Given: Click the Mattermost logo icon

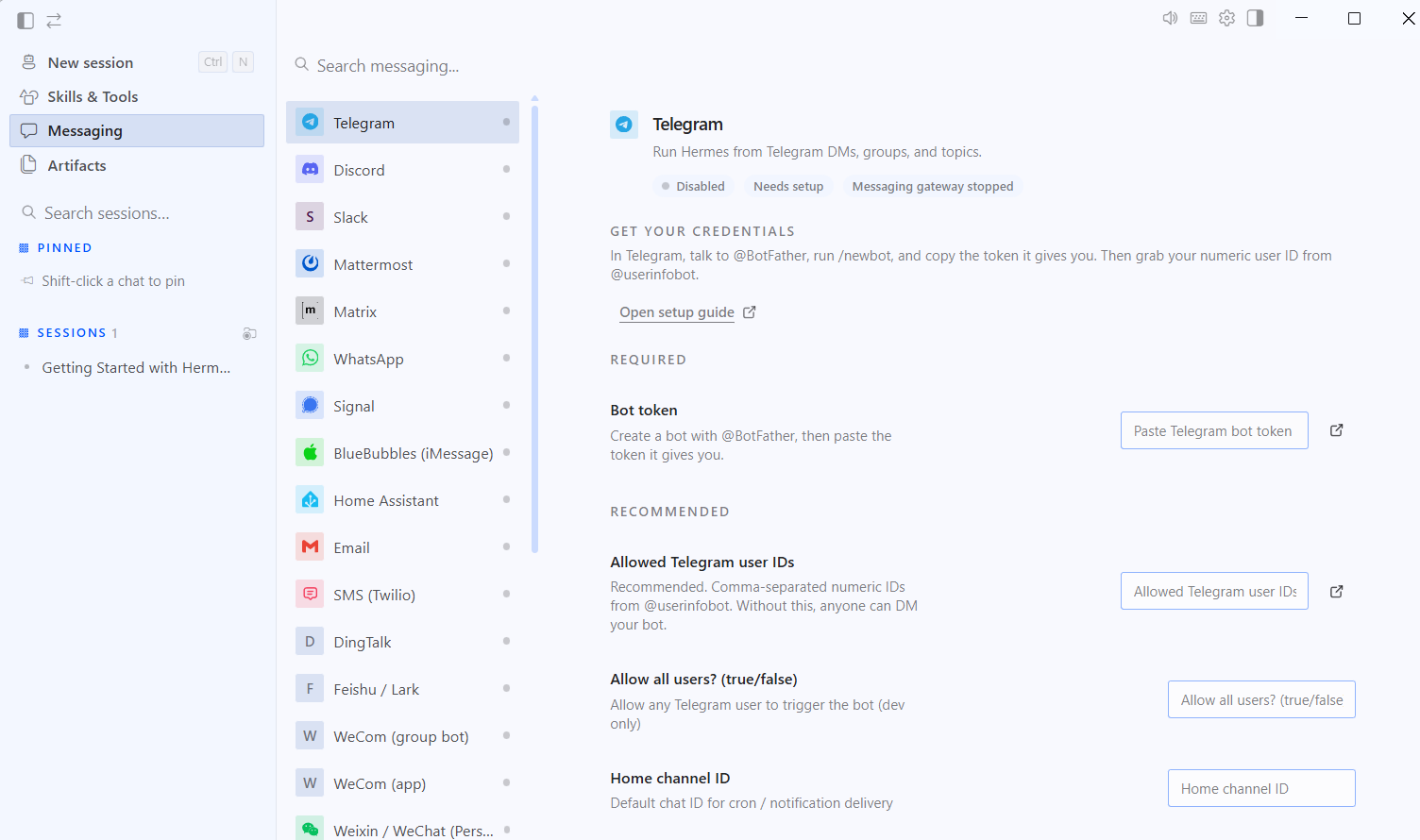Looking at the screenshot, I should [310, 263].
